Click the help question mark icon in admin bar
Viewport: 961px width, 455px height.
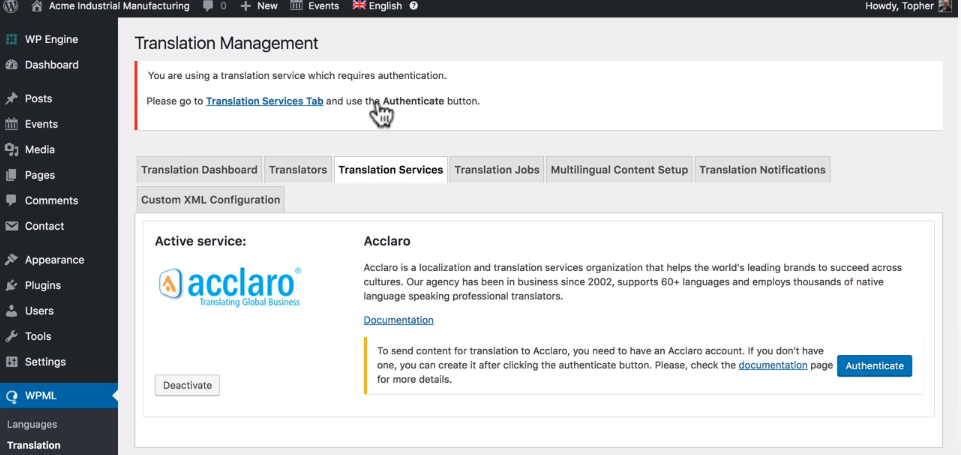tap(414, 6)
